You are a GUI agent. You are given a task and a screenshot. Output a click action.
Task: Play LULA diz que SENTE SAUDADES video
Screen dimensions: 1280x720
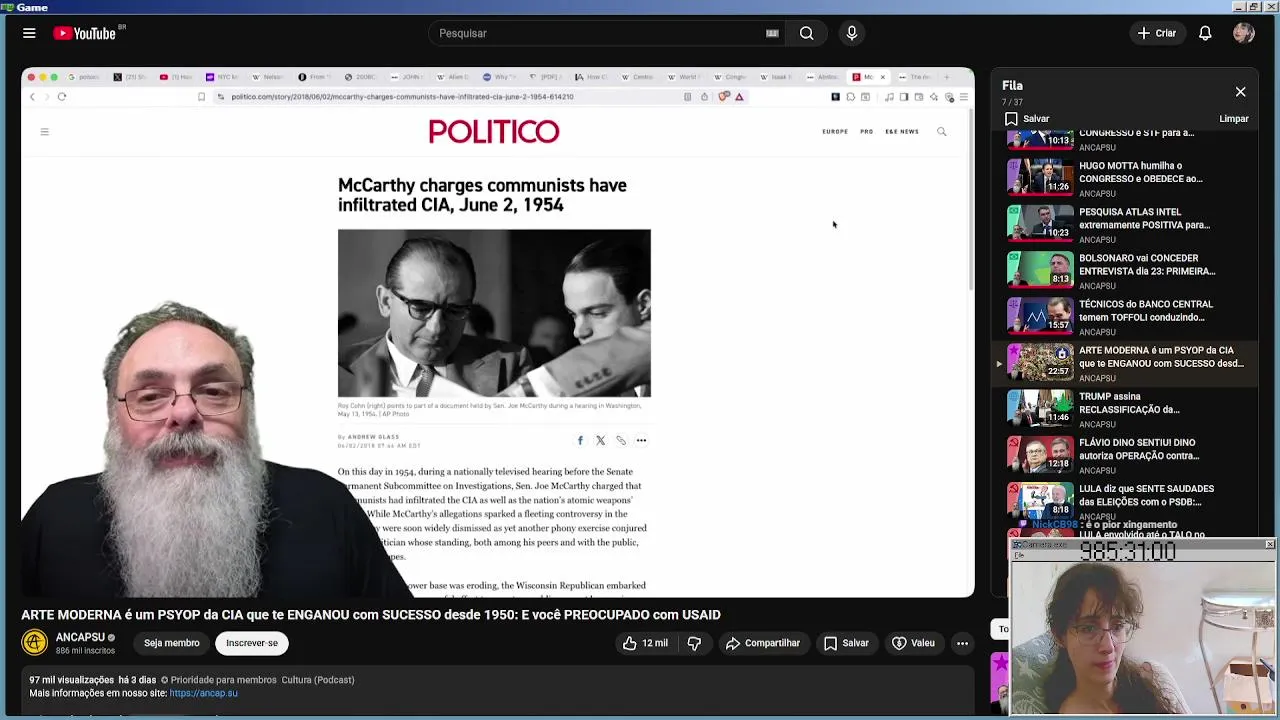[x=1125, y=501]
